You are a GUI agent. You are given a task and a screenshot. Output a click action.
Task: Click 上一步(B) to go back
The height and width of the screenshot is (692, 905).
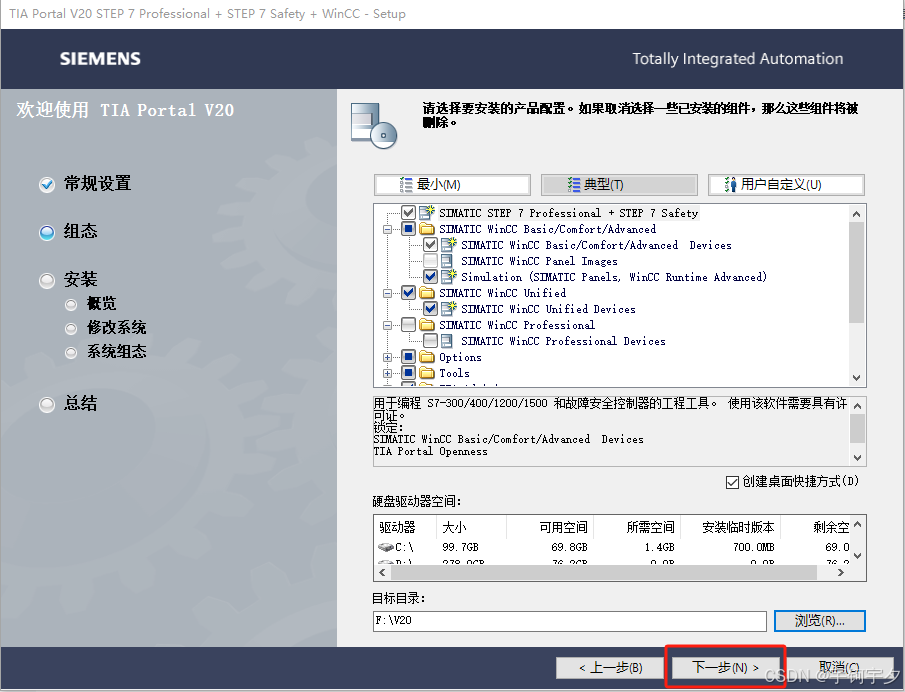coord(611,668)
